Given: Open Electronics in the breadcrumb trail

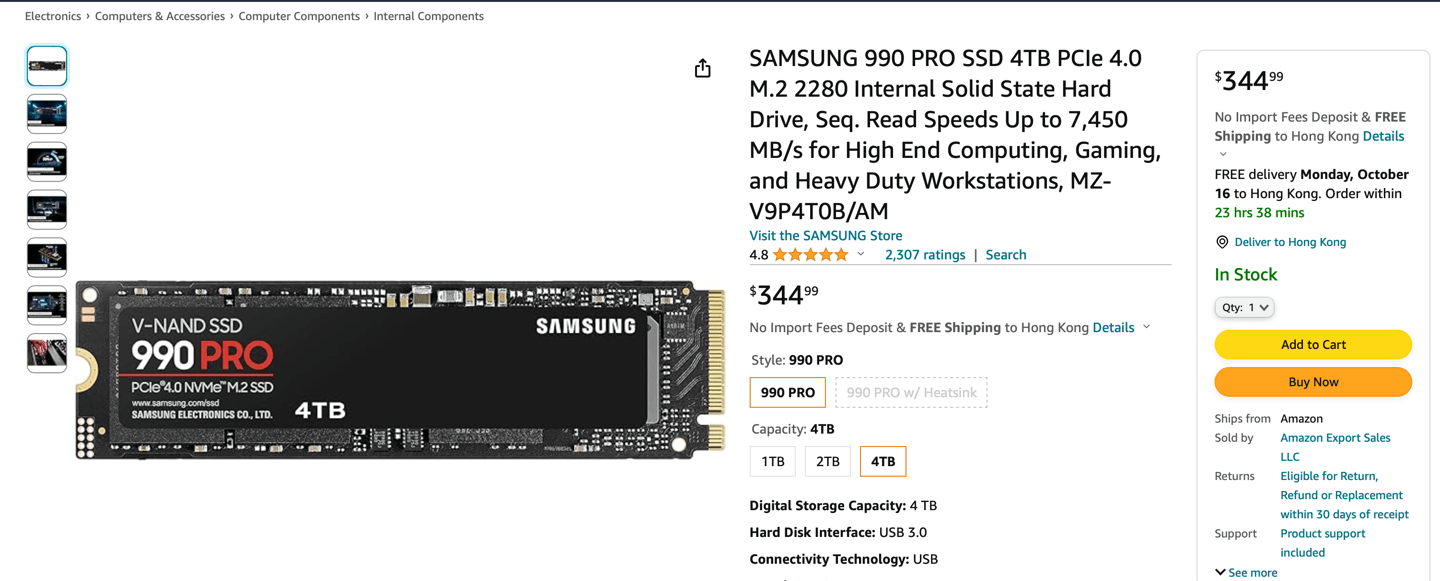Looking at the screenshot, I should tap(52, 15).
